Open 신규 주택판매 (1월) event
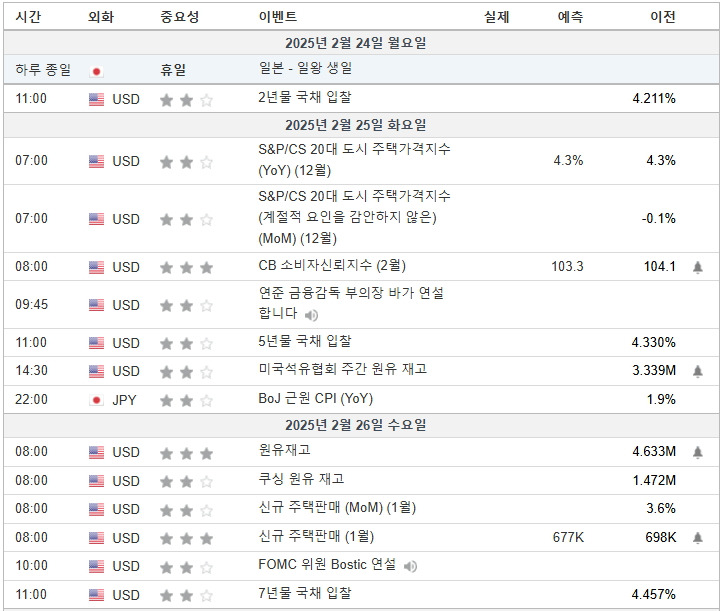The image size is (724, 611). (316, 536)
